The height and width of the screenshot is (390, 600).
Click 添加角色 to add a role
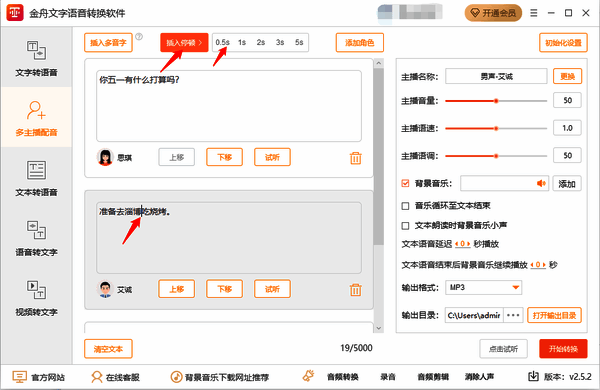[360, 42]
